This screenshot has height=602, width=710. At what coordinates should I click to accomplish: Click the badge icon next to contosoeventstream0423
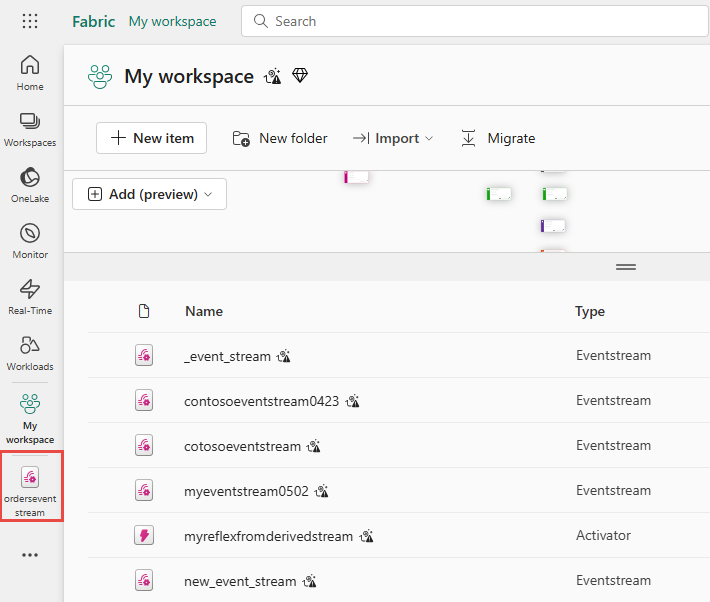[352, 401]
